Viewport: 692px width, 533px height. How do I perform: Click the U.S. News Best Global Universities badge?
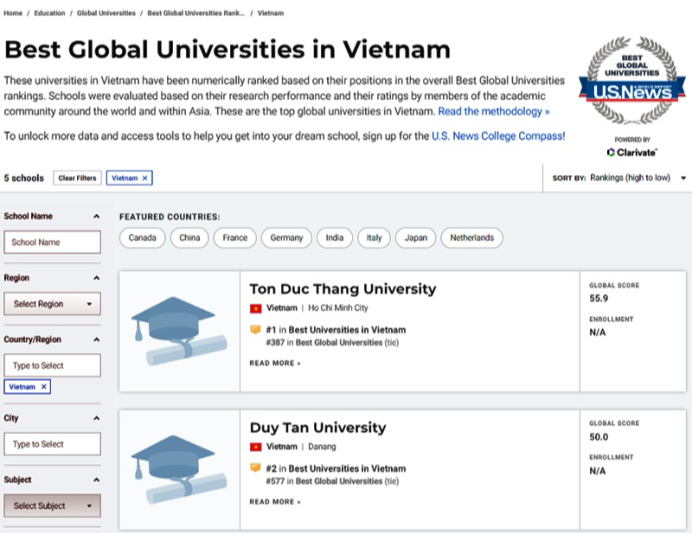click(632, 80)
